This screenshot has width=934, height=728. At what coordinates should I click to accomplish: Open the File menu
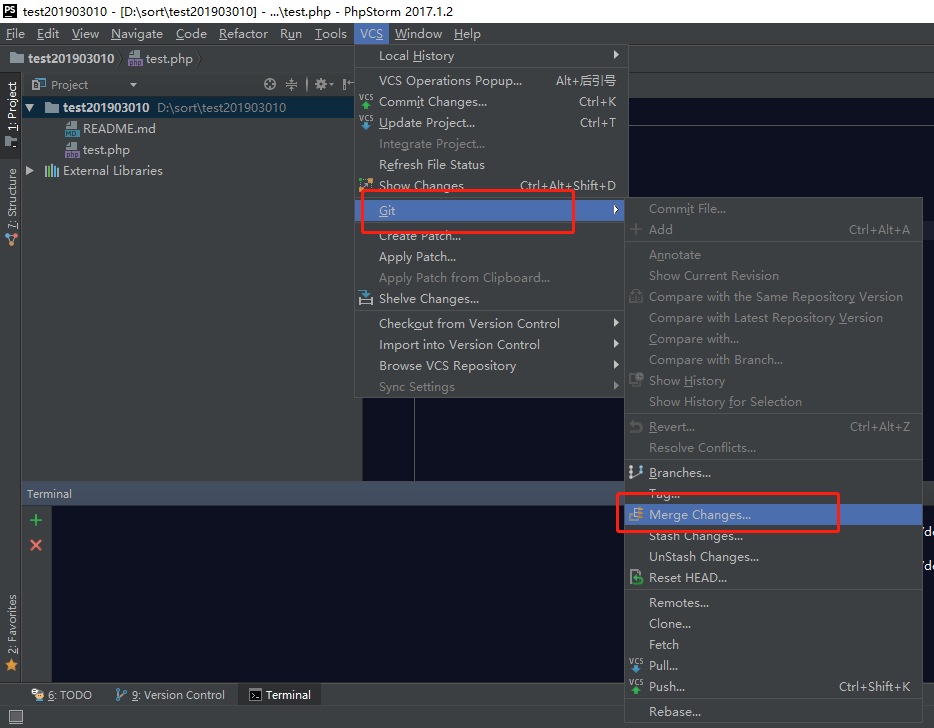click(x=15, y=34)
